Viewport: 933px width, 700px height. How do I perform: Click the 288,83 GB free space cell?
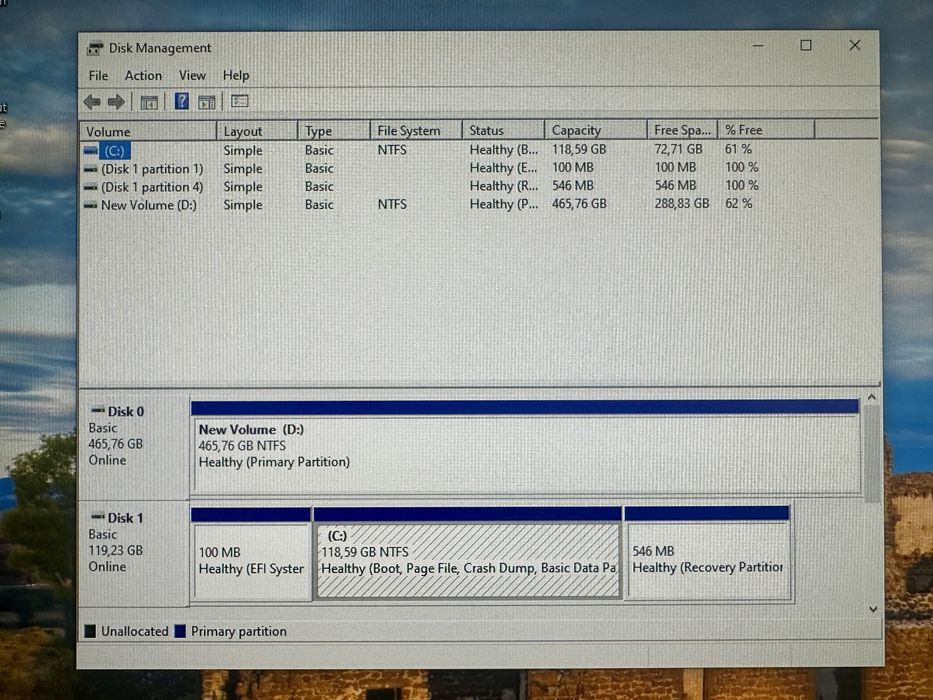pyautogui.click(x=682, y=203)
